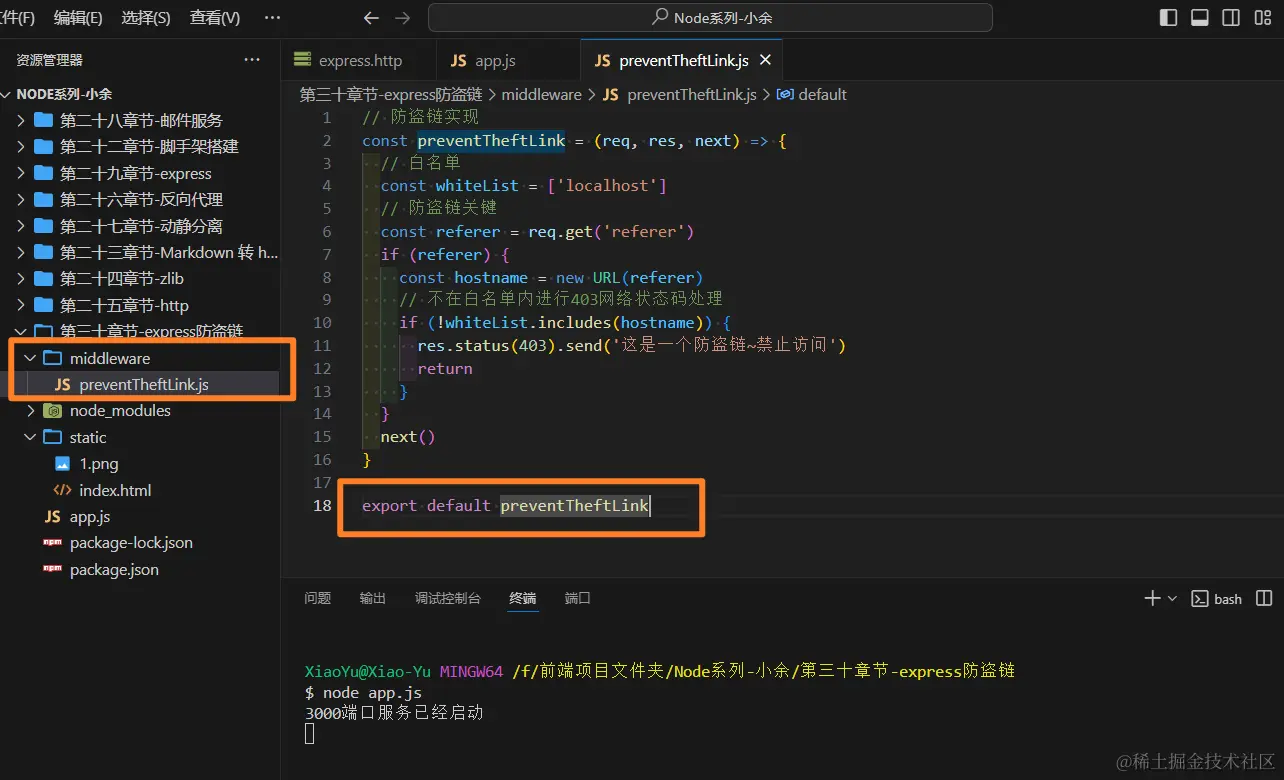Place cursor on line 18 export statement

click(x=506, y=506)
